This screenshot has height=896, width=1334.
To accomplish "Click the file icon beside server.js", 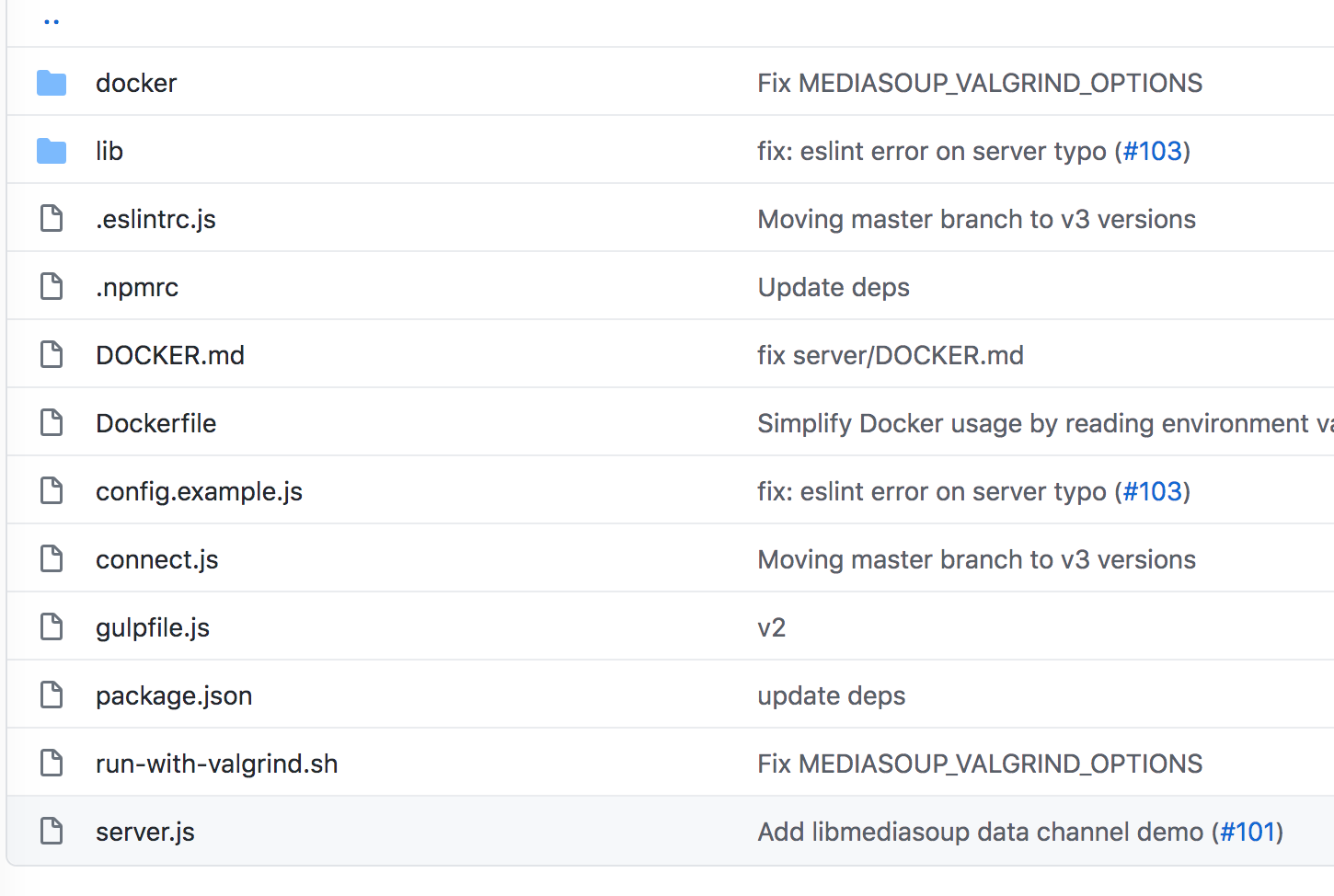I will (x=52, y=832).
